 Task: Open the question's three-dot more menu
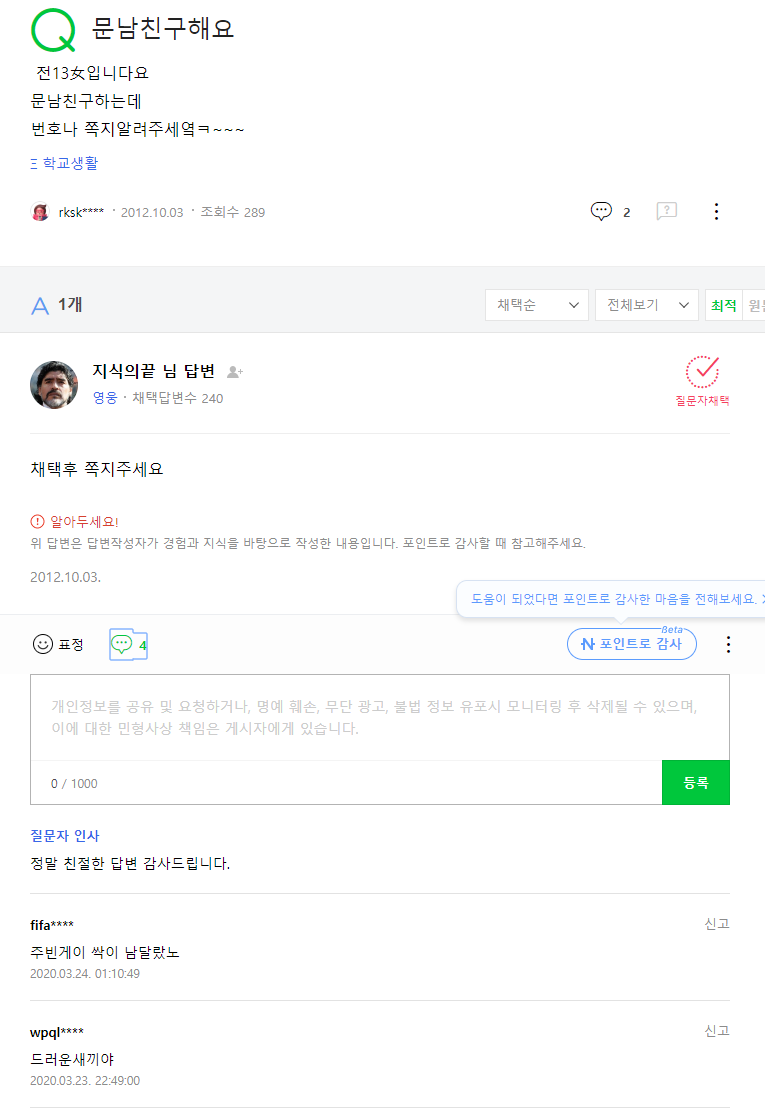click(x=716, y=211)
